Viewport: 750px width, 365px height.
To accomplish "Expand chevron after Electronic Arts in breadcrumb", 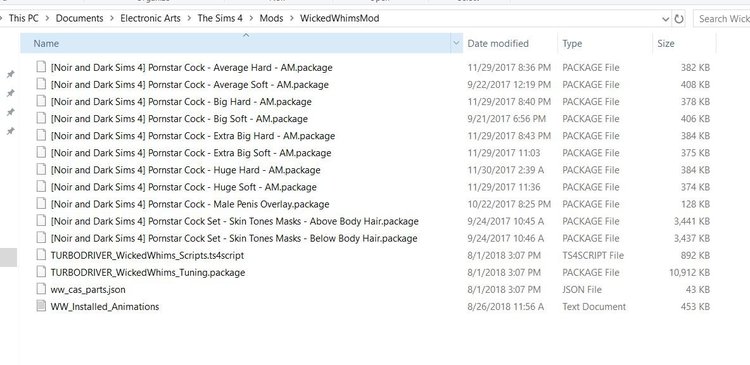I will (189, 19).
